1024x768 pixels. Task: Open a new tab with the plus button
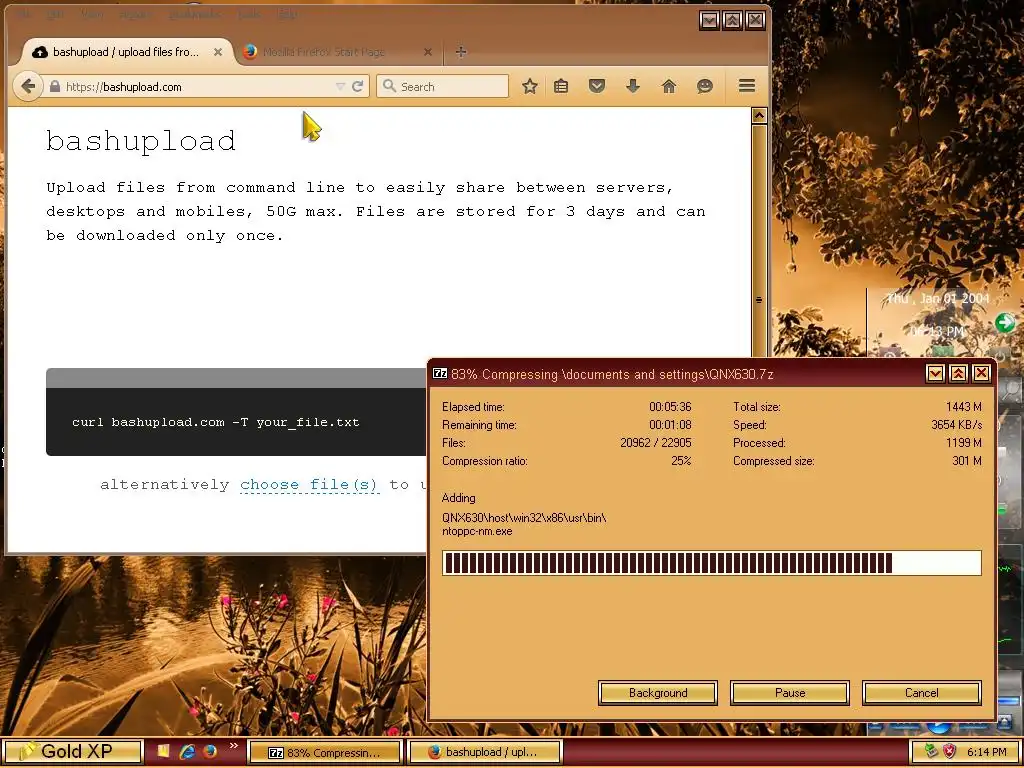point(460,52)
